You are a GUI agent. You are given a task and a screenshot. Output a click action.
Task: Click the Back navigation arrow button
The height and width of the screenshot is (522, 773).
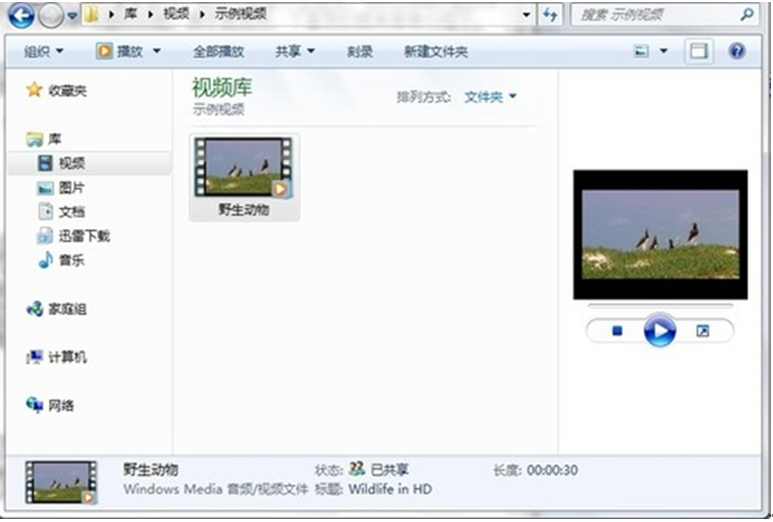pyautogui.click(x=22, y=16)
